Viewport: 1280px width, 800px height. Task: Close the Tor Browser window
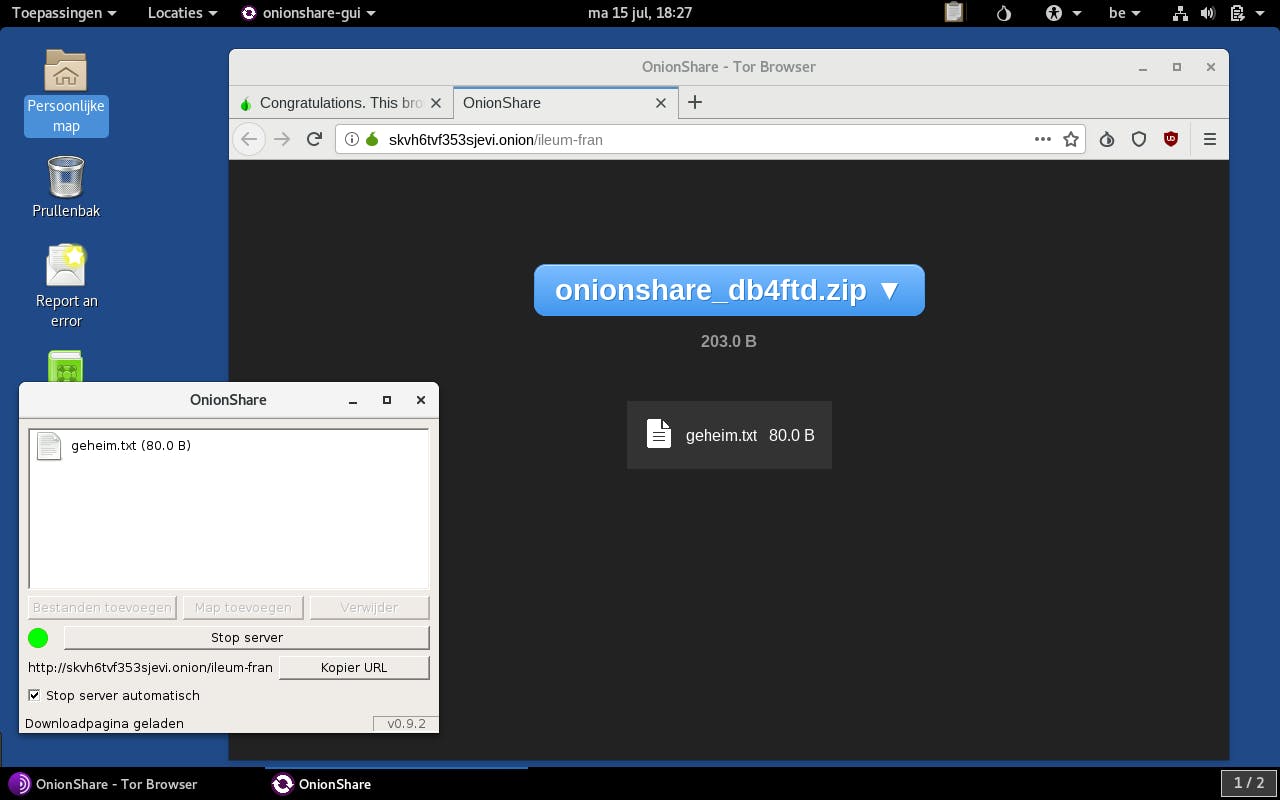(1211, 67)
